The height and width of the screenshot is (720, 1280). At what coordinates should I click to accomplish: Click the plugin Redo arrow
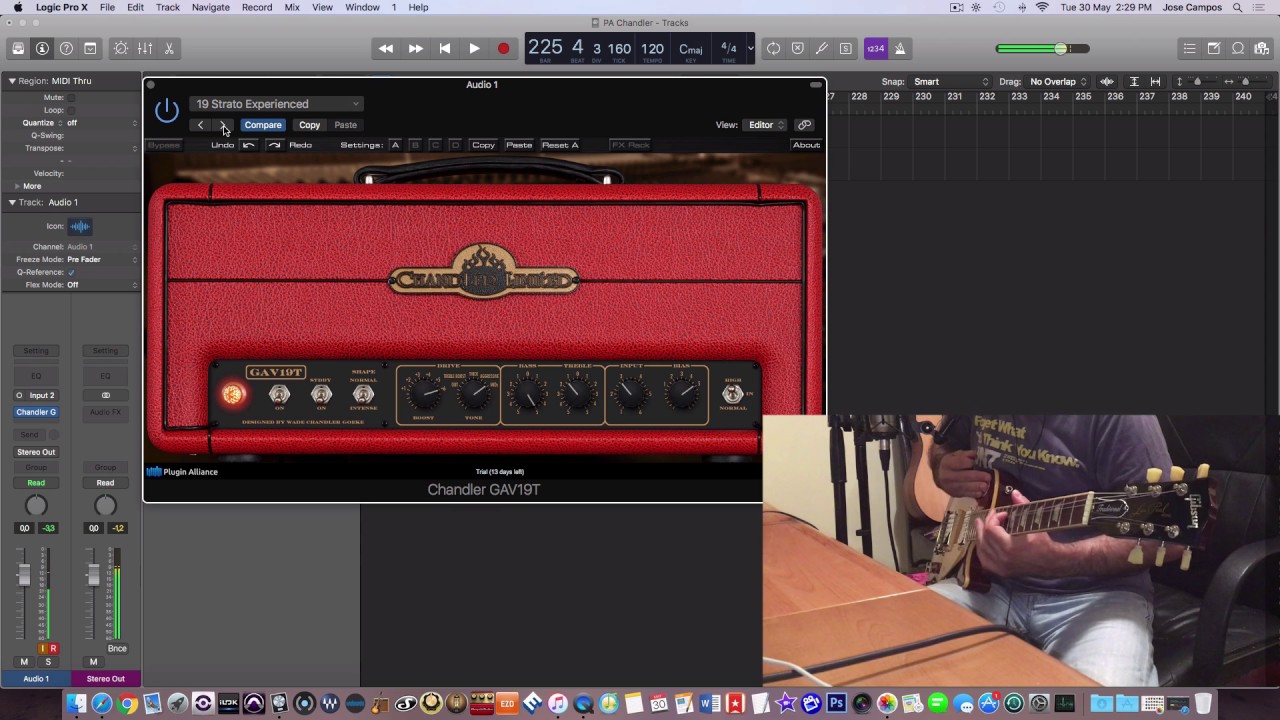pyautogui.click(x=274, y=145)
